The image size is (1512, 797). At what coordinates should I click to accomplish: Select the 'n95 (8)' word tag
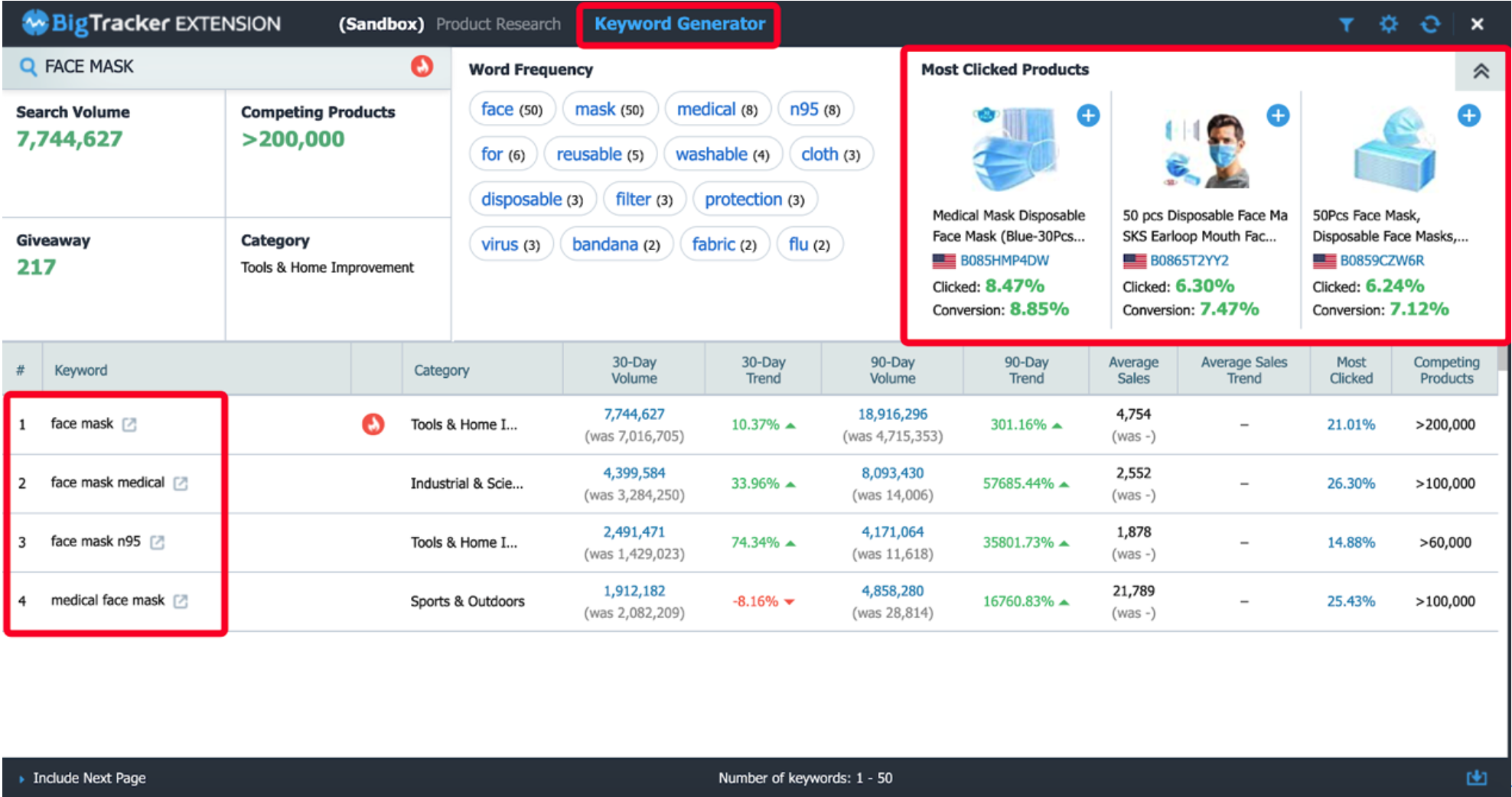click(x=815, y=109)
